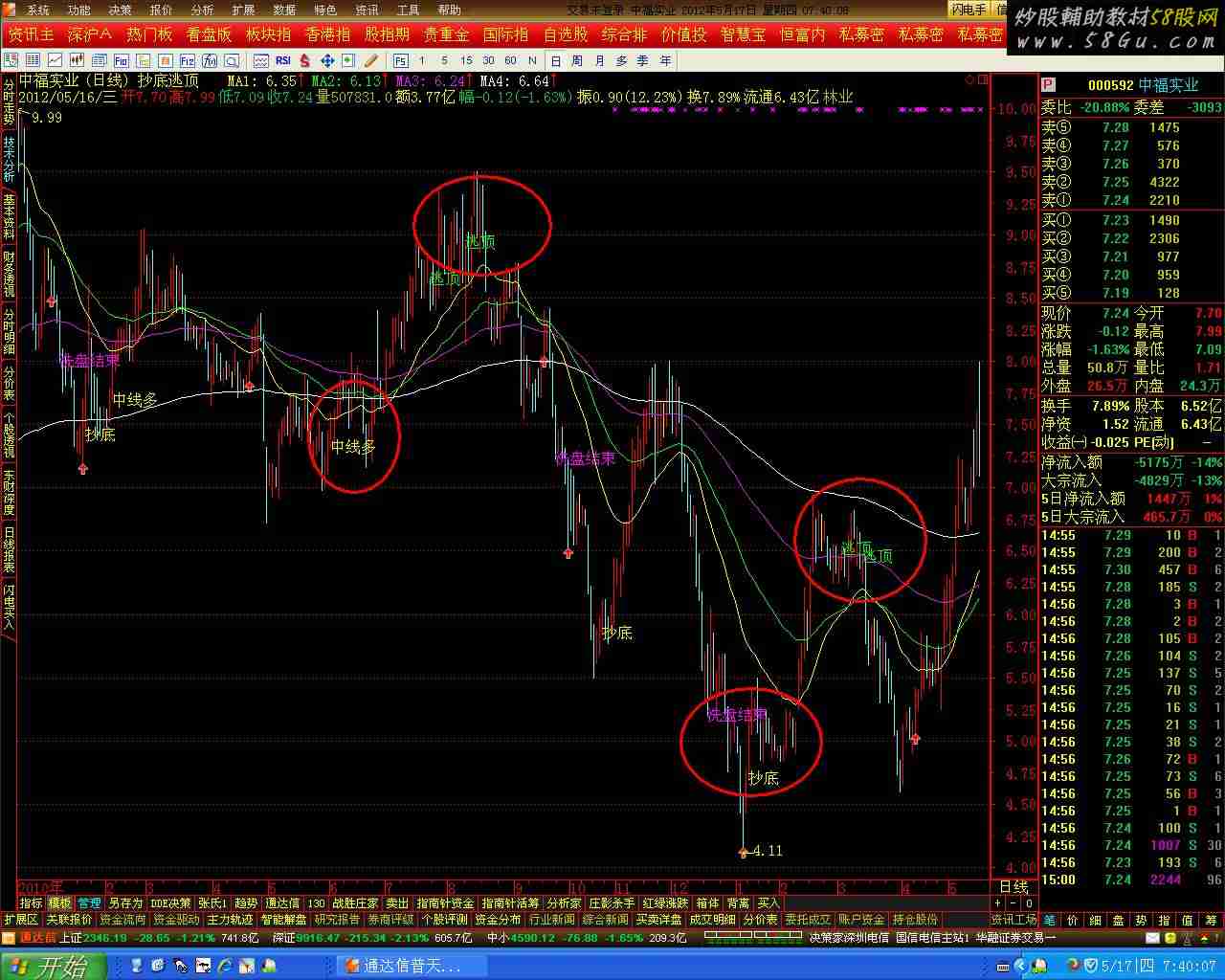Select the 指标 bottom tab

coord(31,902)
